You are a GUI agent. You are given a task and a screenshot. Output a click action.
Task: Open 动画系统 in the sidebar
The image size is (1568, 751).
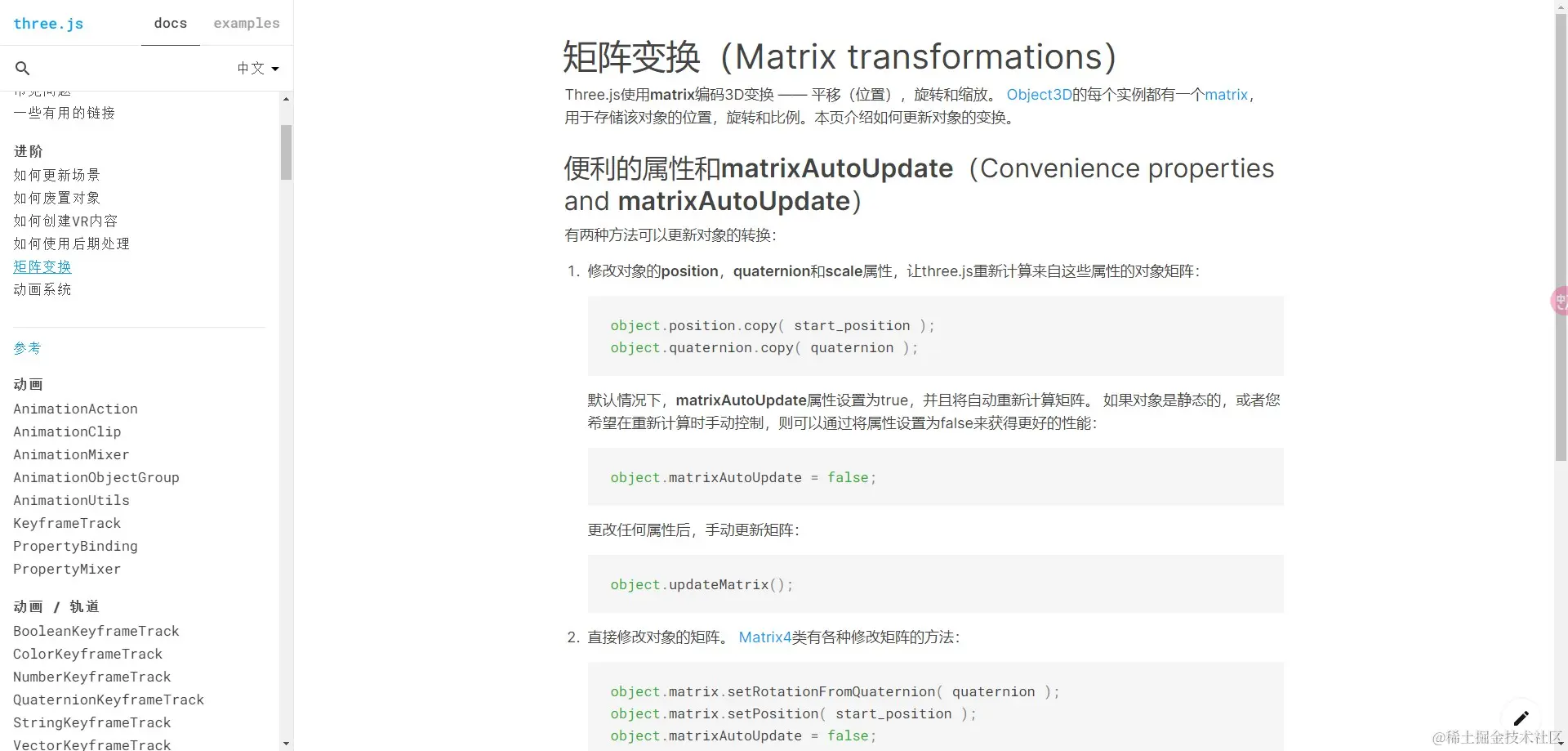pyautogui.click(x=42, y=289)
